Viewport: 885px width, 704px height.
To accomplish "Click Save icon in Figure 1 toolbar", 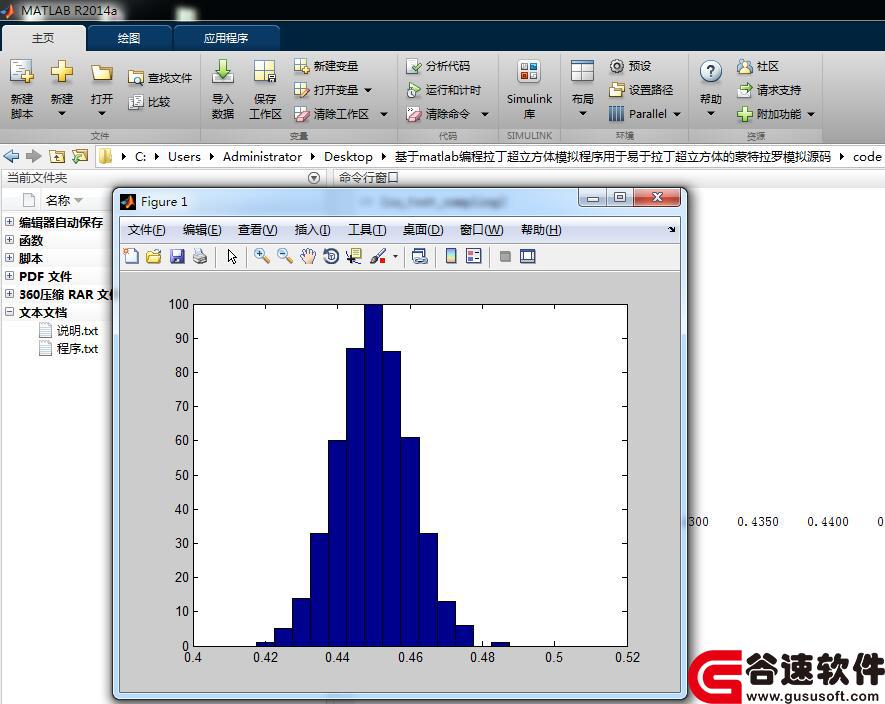I will [177, 256].
